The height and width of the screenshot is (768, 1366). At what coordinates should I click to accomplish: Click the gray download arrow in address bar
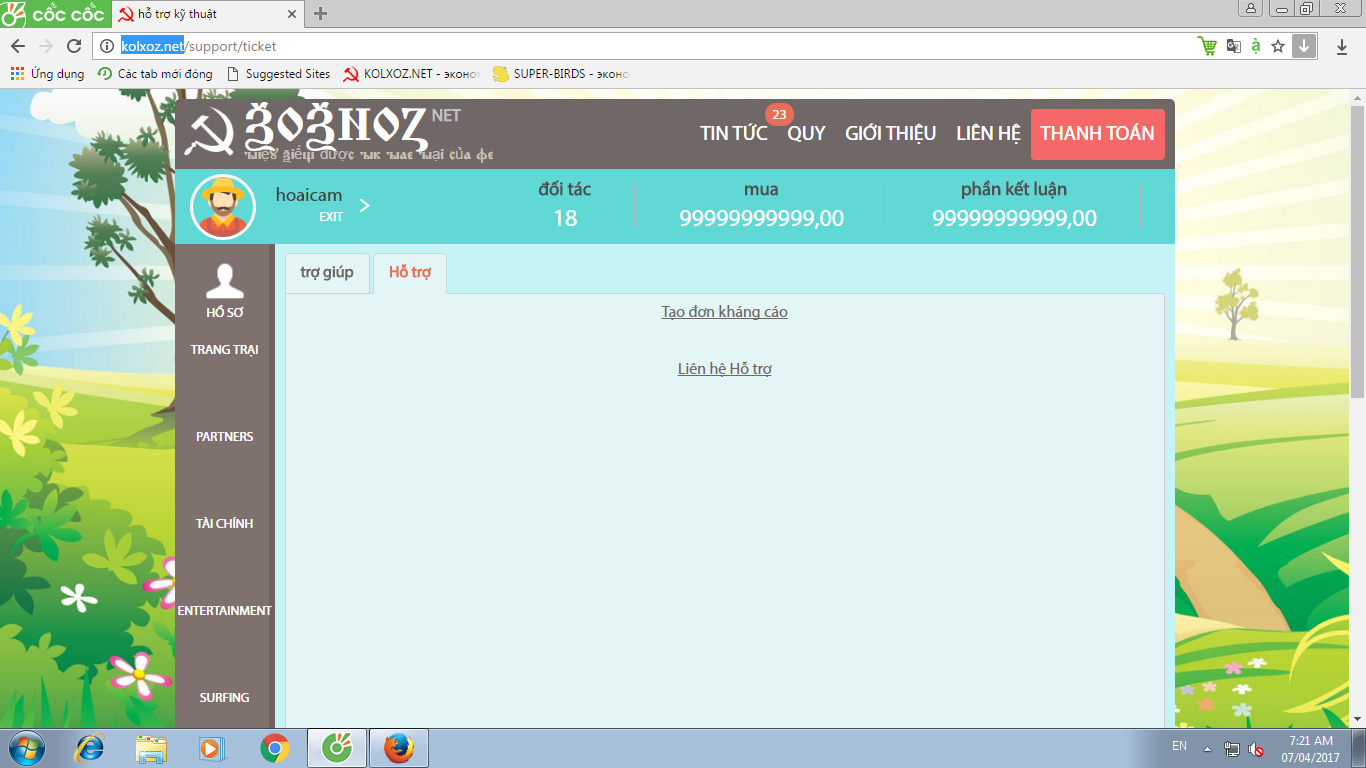[1303, 46]
